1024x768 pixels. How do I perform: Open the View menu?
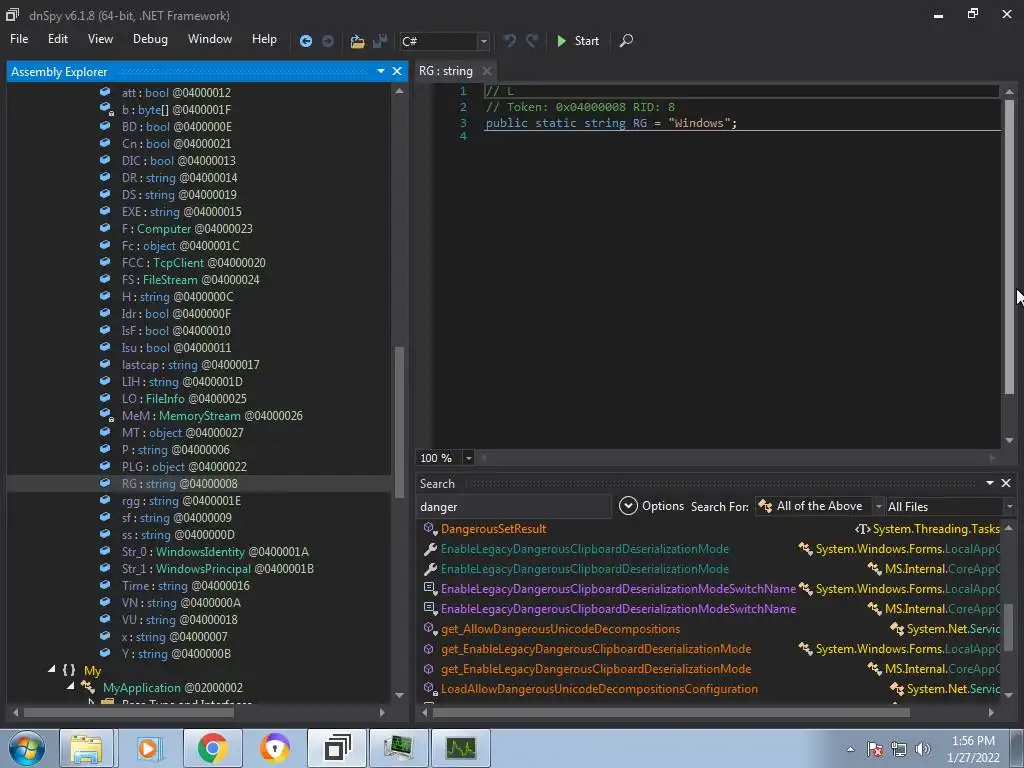[x=100, y=39]
